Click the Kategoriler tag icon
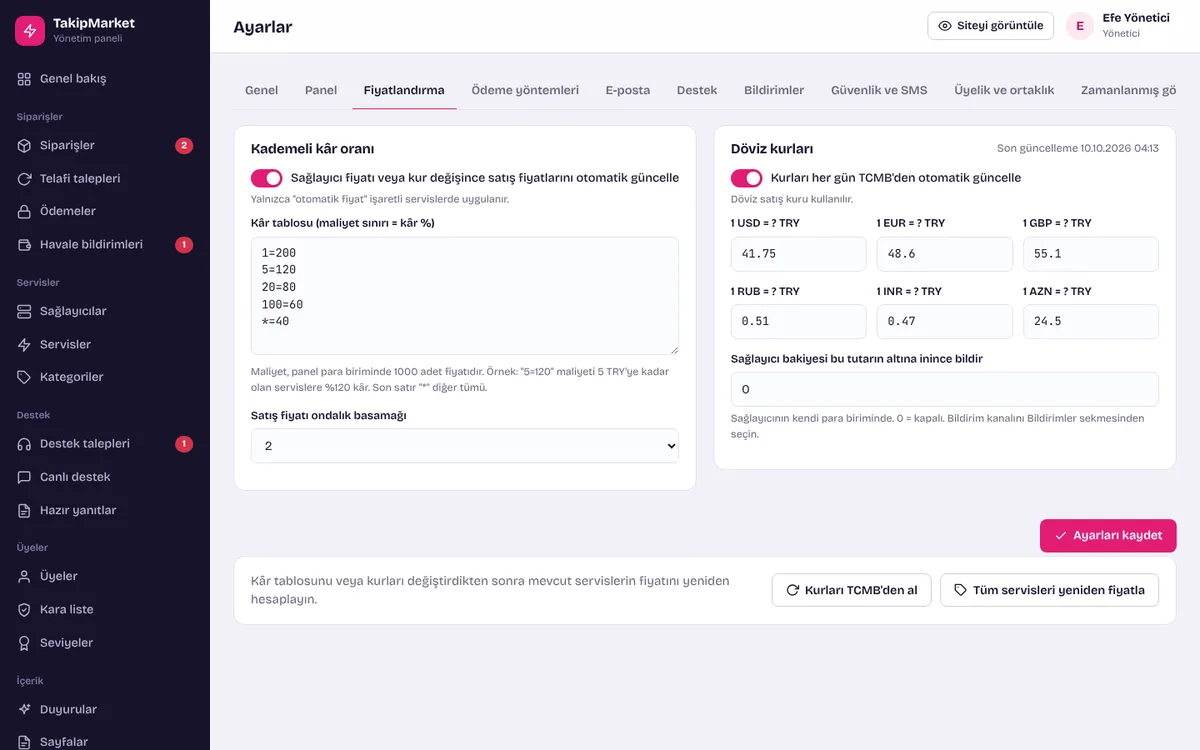The image size is (1200, 750). pyautogui.click(x=25, y=377)
